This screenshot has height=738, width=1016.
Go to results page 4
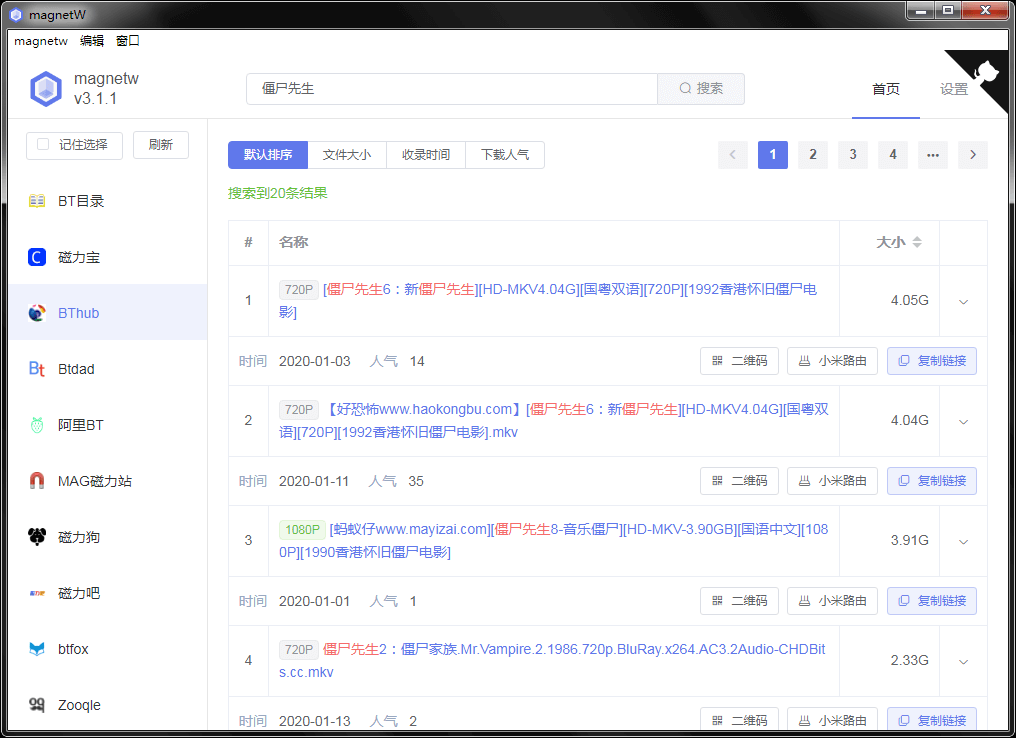893,155
